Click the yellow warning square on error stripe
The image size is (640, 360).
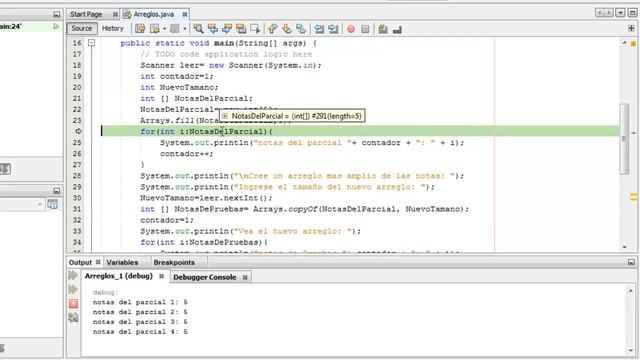click(633, 43)
